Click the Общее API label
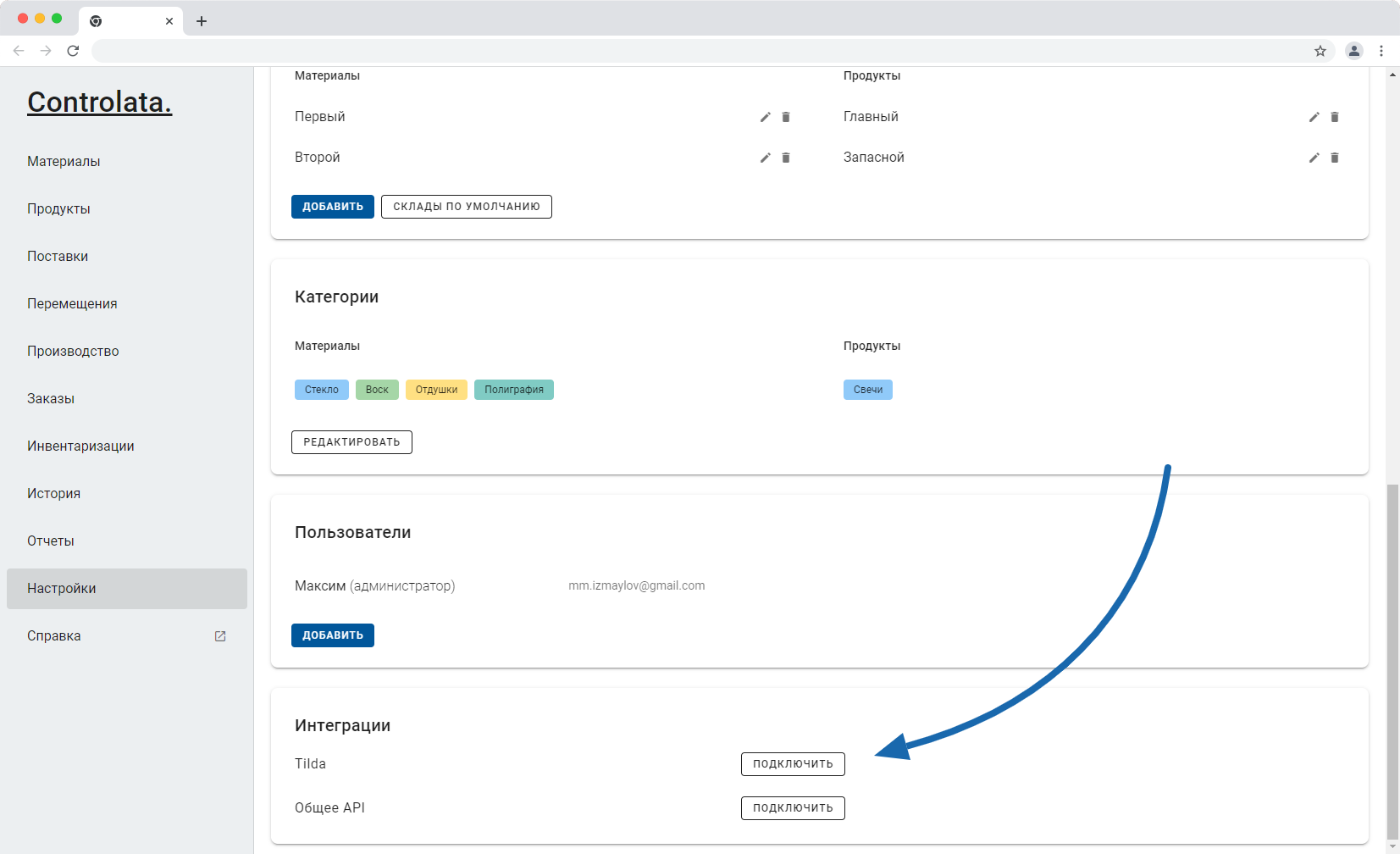The width and height of the screenshot is (1400, 854). [x=329, y=808]
